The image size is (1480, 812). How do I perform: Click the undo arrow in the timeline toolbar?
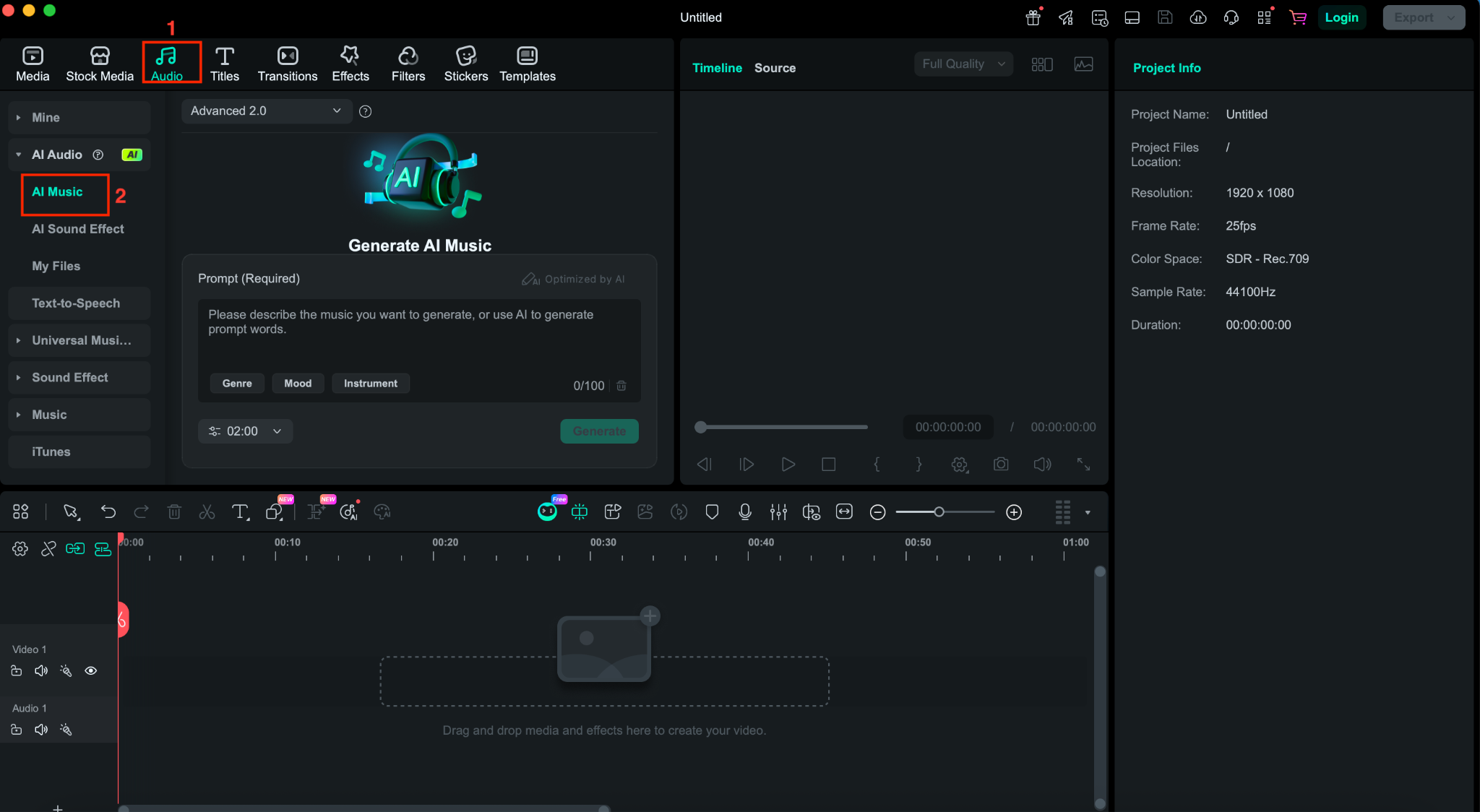click(x=108, y=512)
